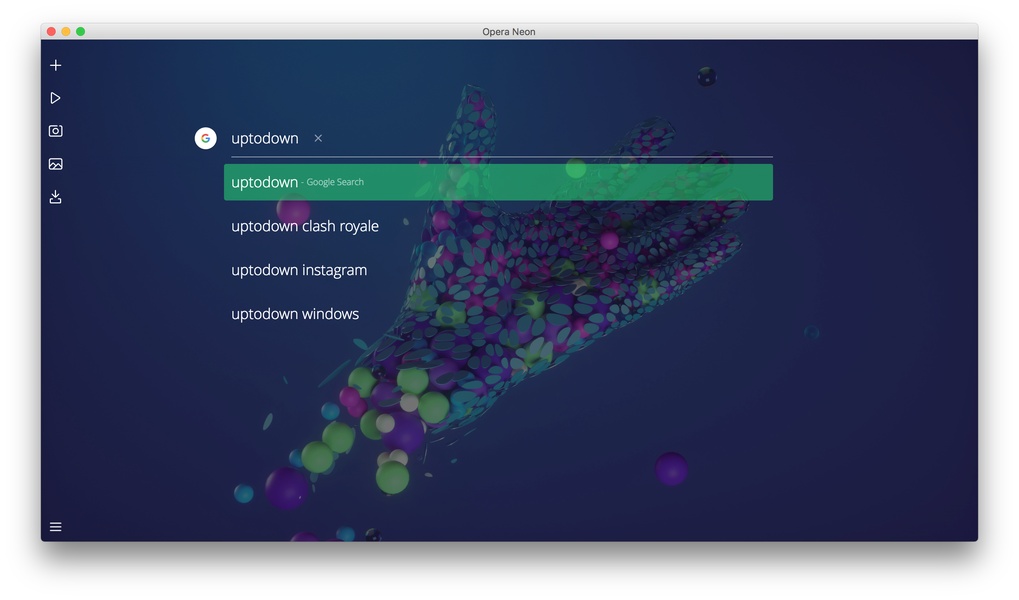Clear the search text with X
This screenshot has height=600, width=1019.
point(318,139)
